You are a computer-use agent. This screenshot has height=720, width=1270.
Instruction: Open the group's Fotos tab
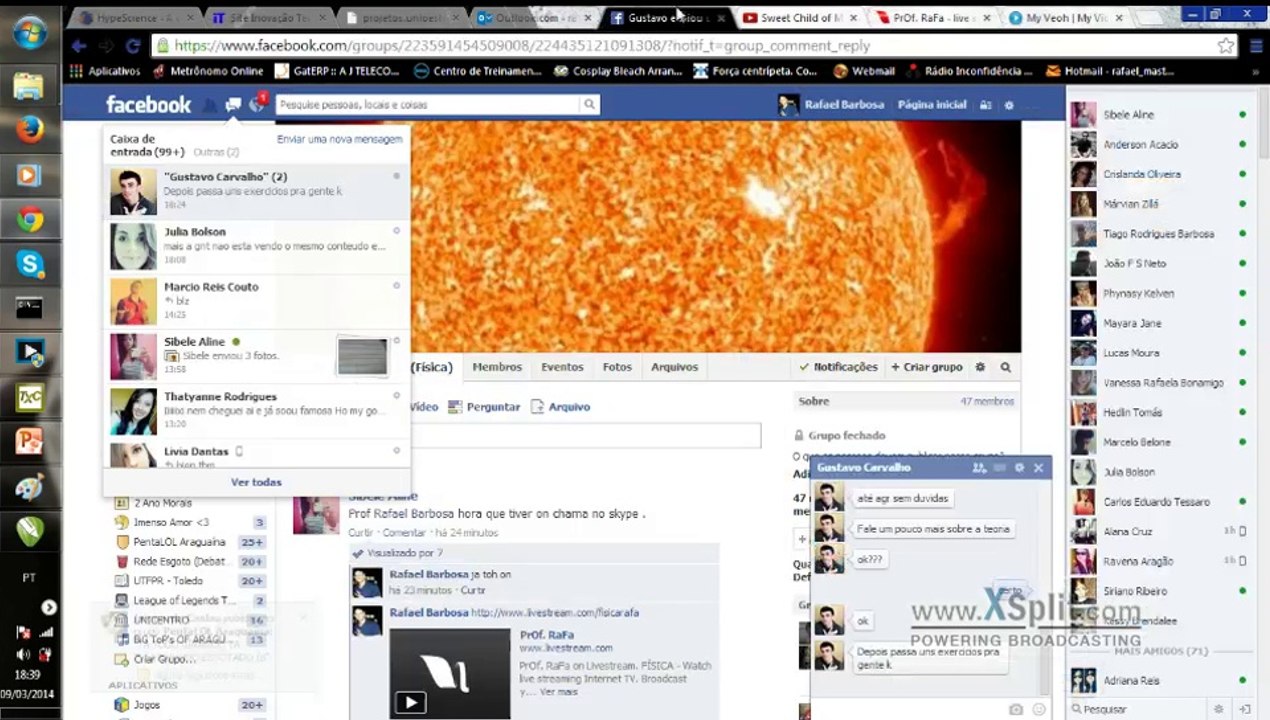[x=617, y=367]
